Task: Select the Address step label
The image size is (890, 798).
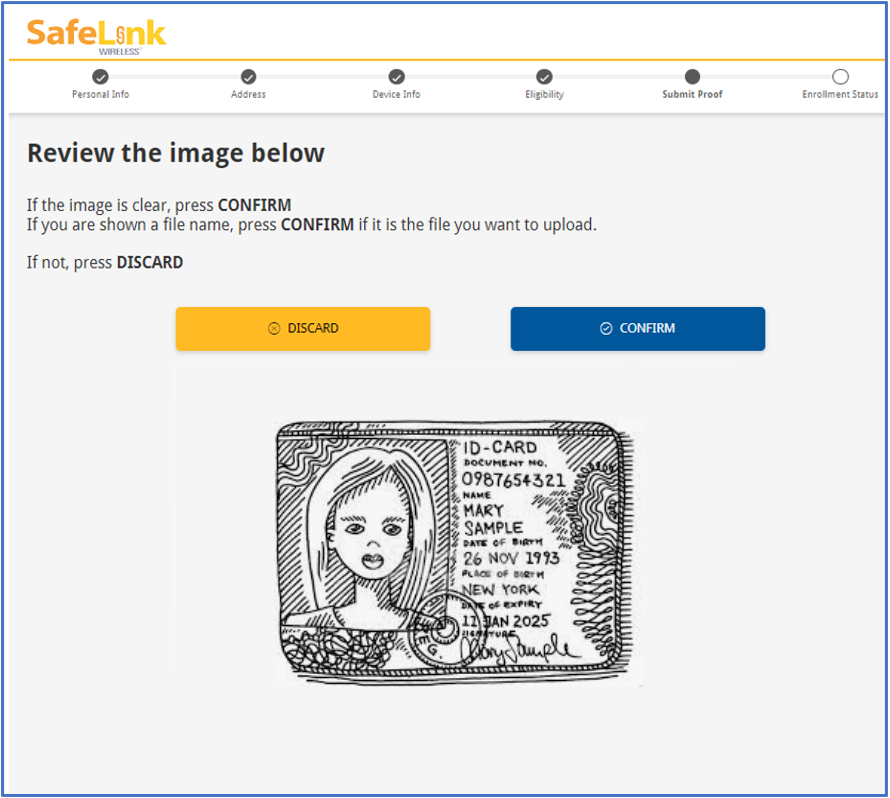Action: point(248,94)
